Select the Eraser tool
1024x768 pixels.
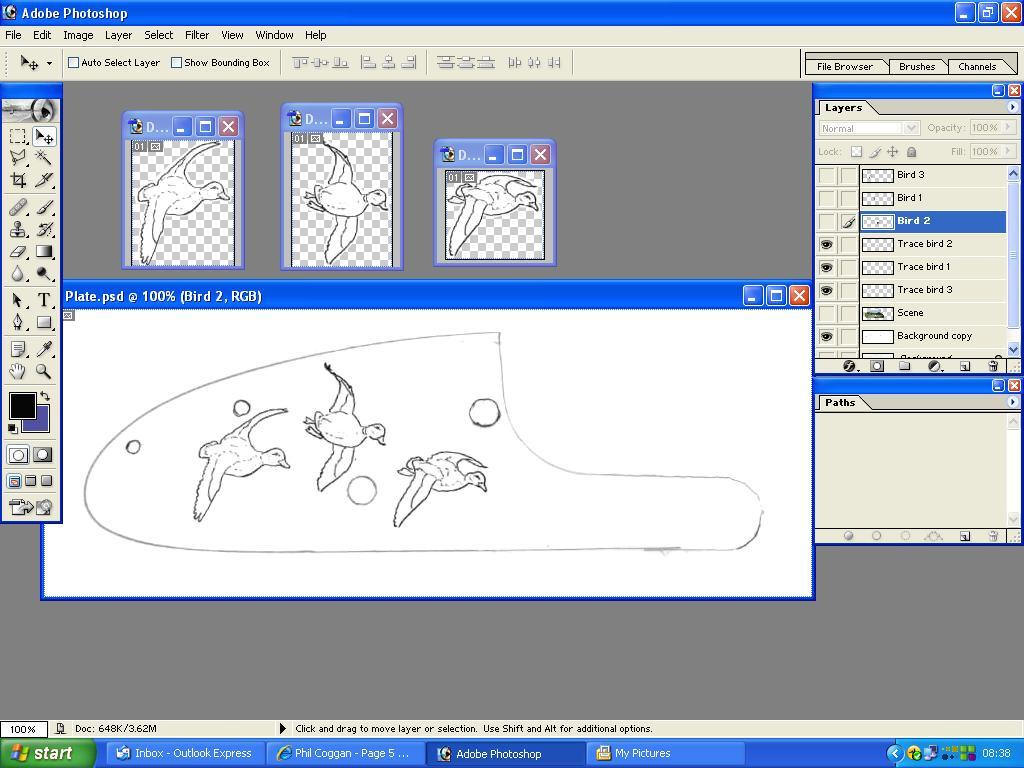(18, 251)
